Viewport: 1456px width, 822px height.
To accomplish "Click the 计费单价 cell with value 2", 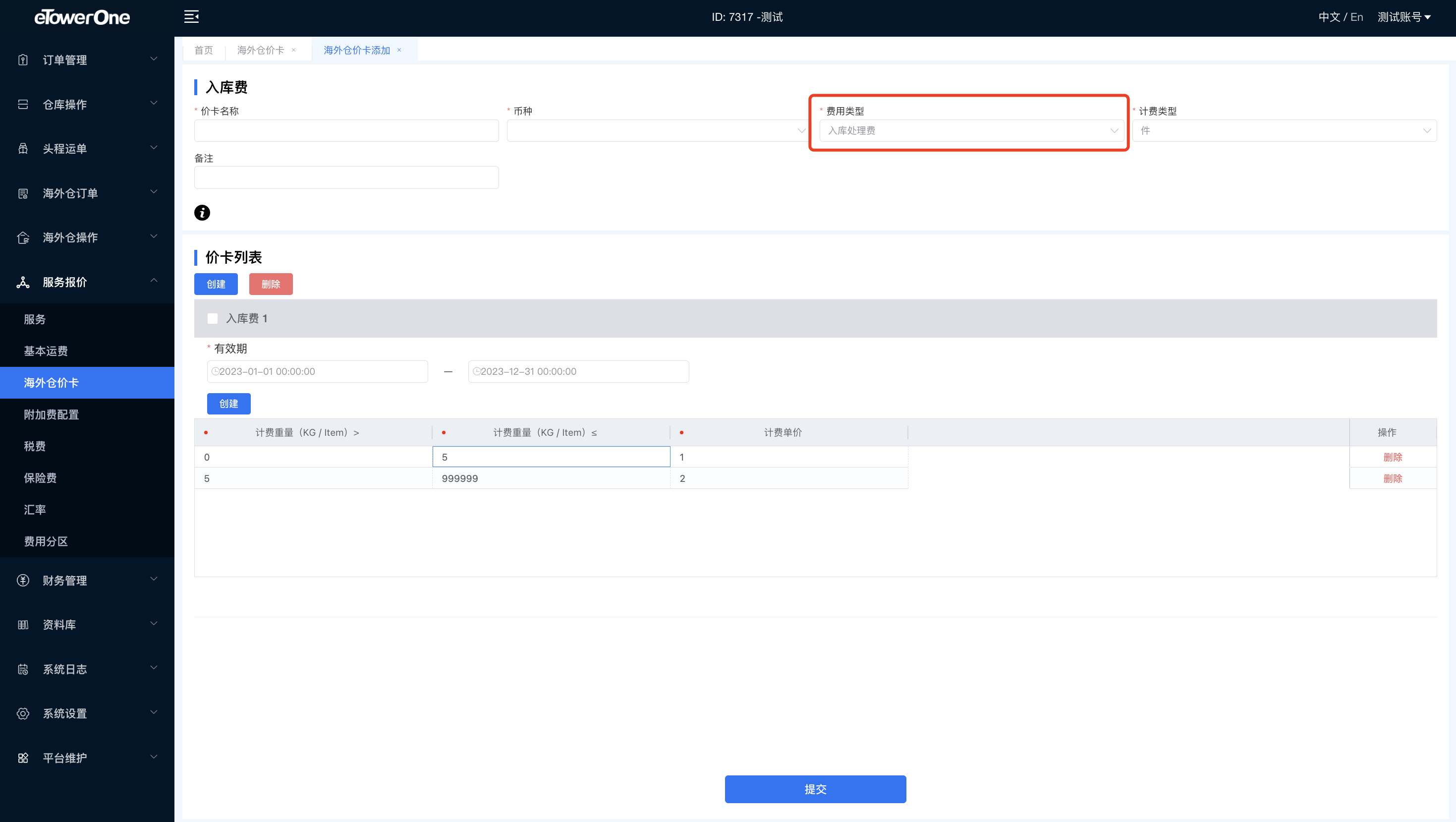I will coord(789,478).
